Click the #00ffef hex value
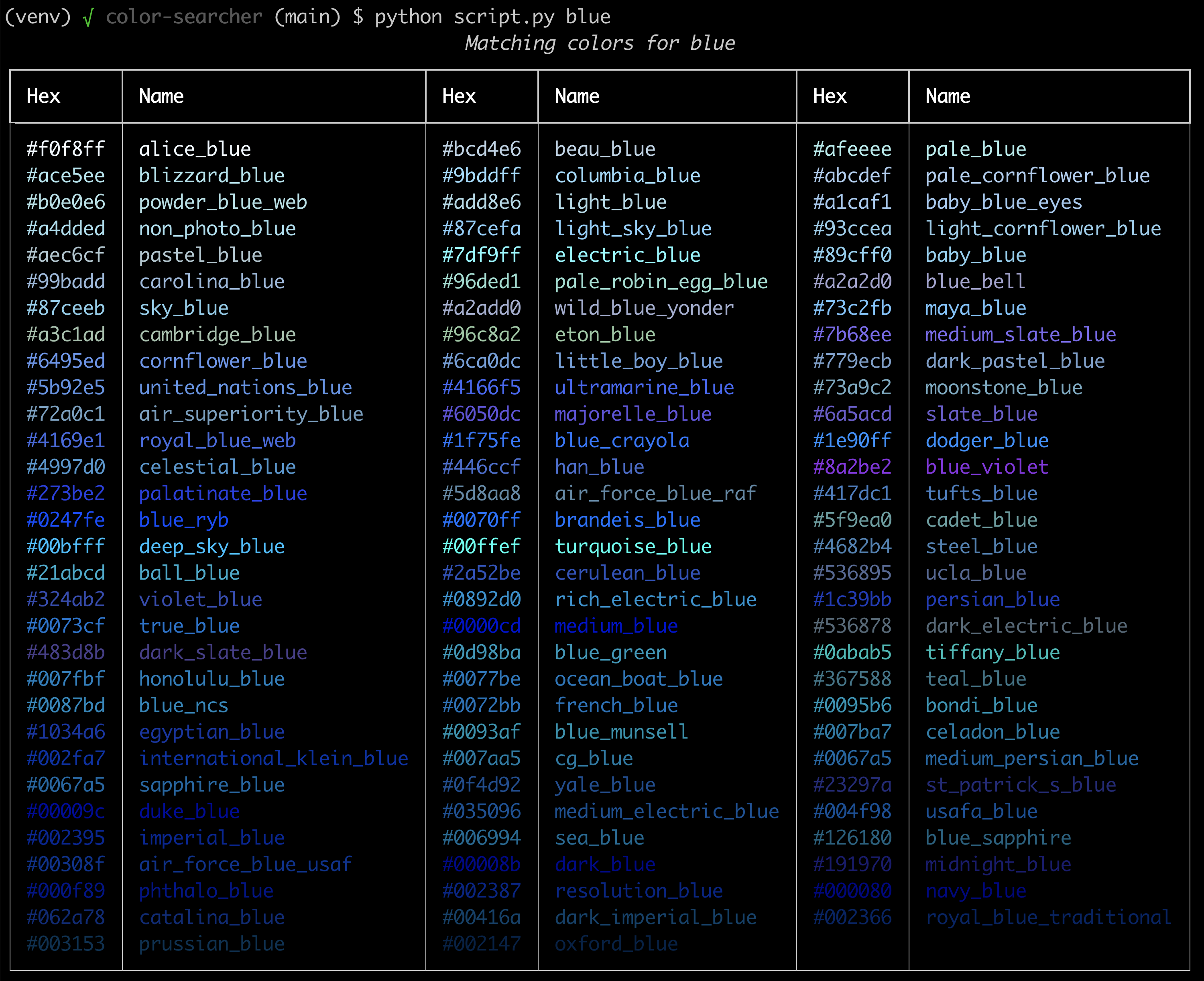 [481, 546]
